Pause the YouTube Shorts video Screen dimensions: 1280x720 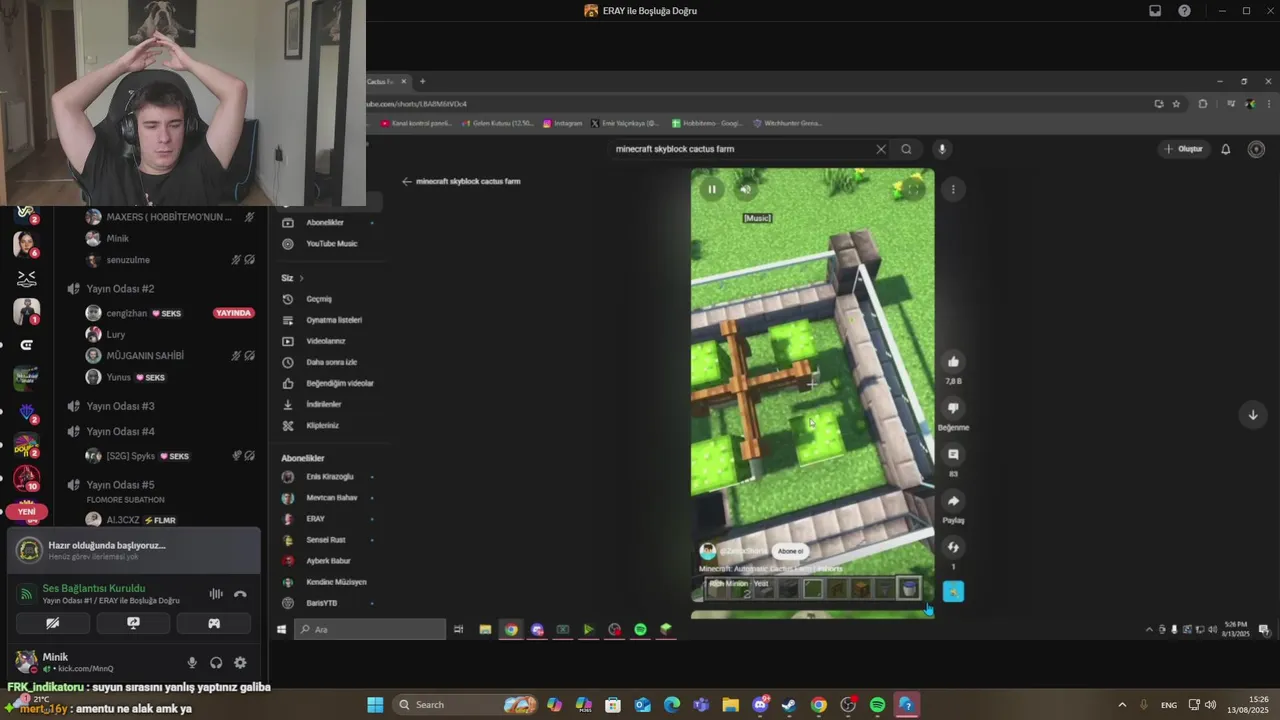click(712, 189)
